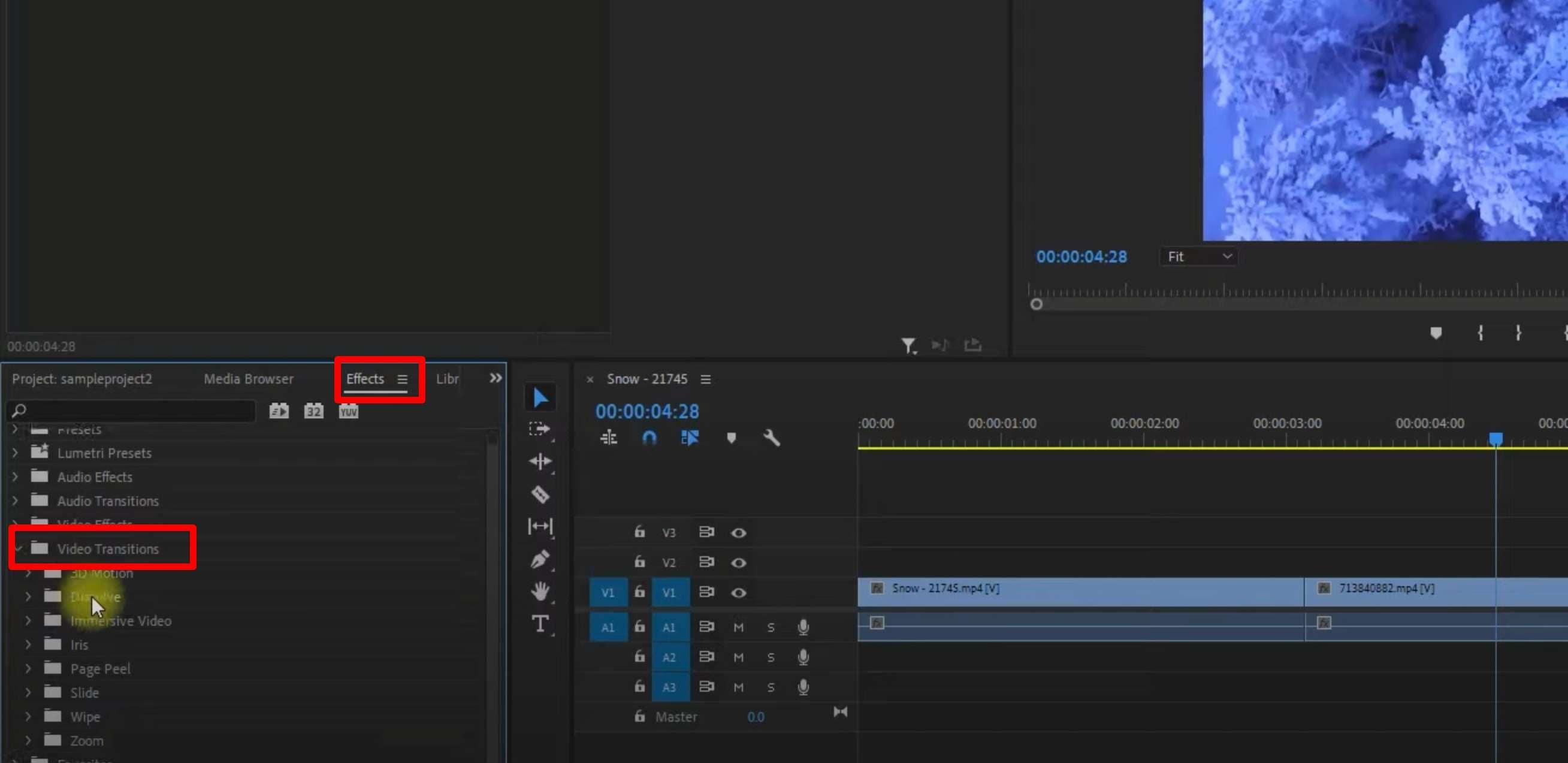Open the Fit zoom level dropdown

pyautogui.click(x=1198, y=257)
